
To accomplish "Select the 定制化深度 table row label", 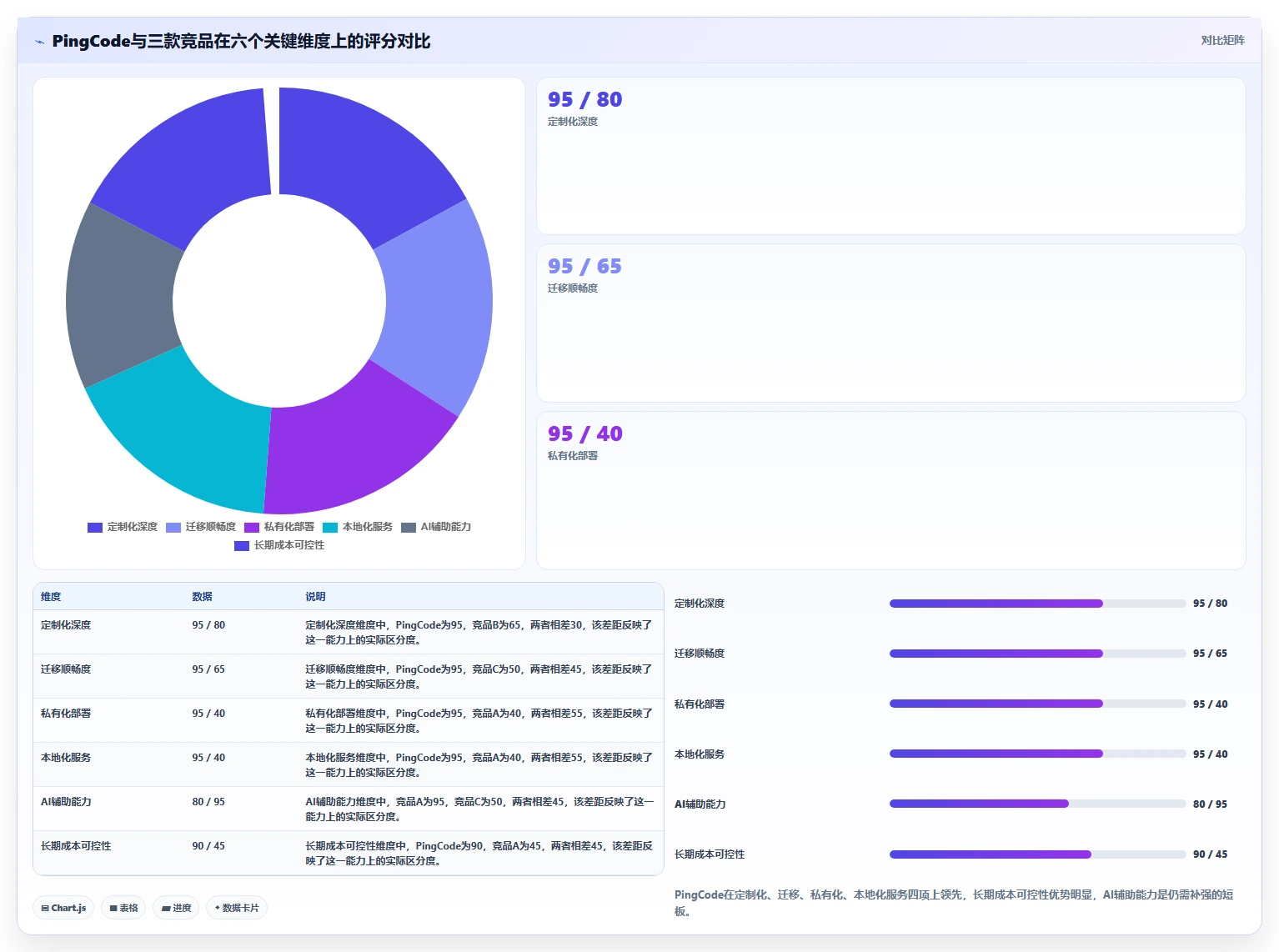I will [66, 625].
